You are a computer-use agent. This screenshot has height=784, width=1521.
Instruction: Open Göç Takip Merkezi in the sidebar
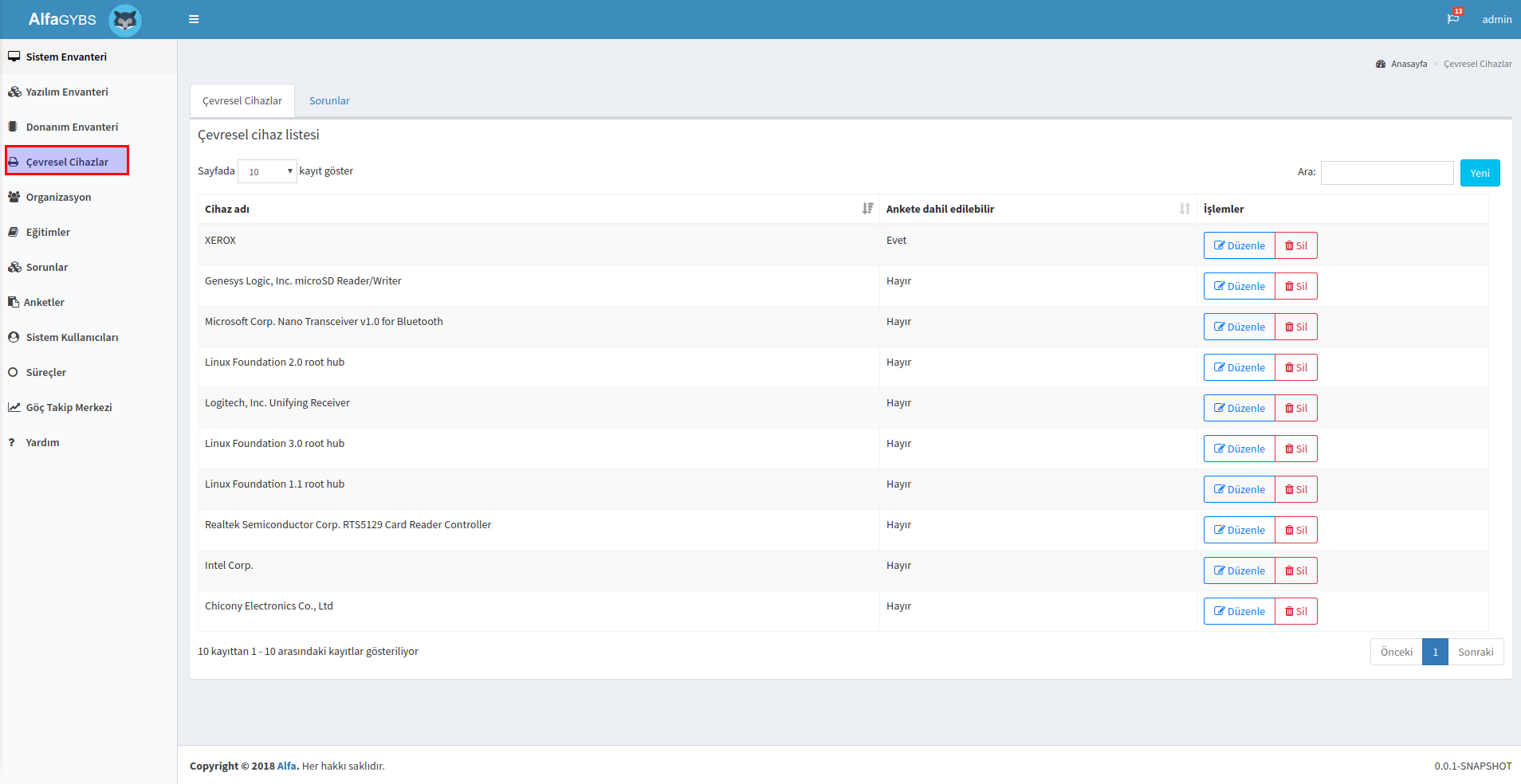pyautogui.click(x=88, y=407)
